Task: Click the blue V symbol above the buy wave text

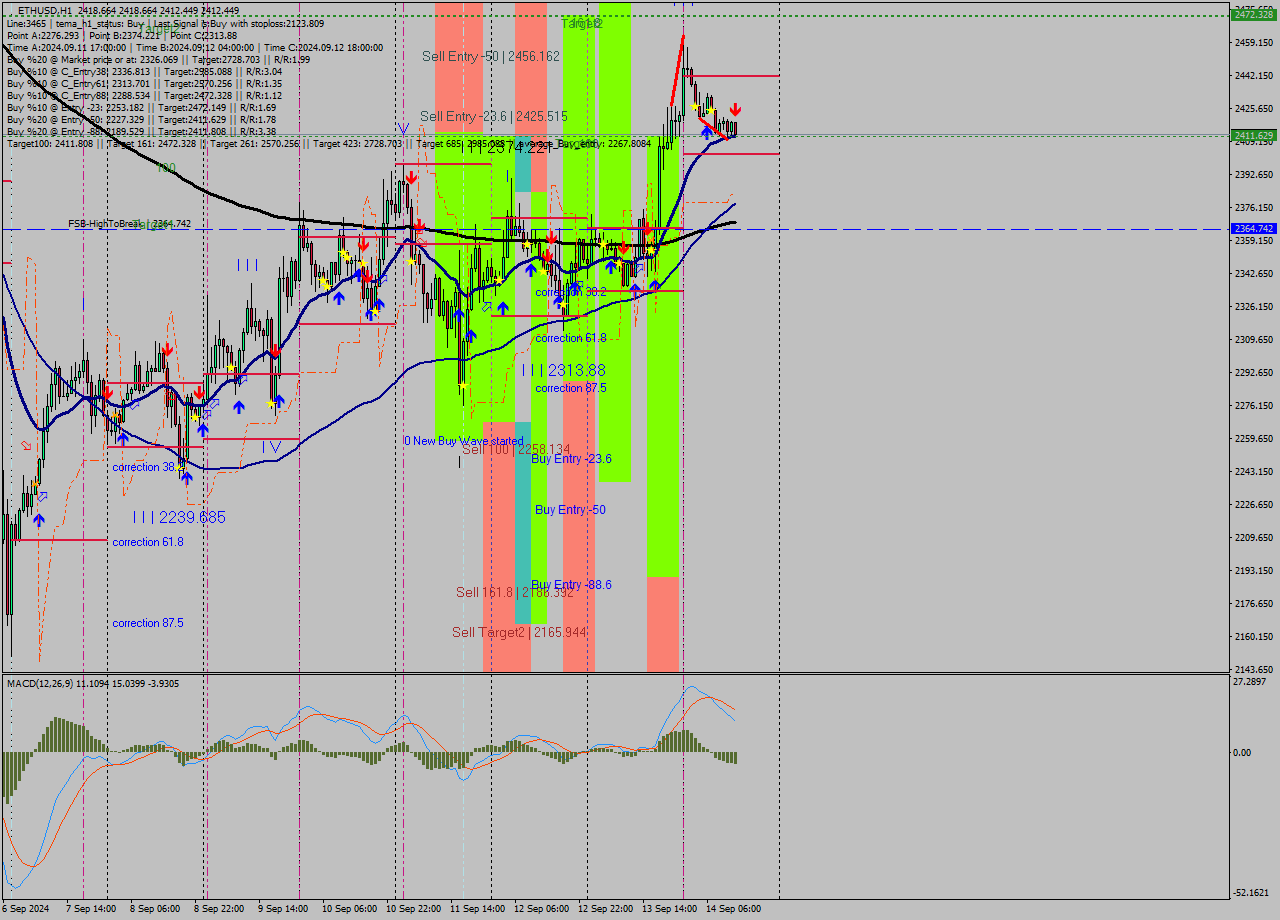Action: tap(403, 129)
